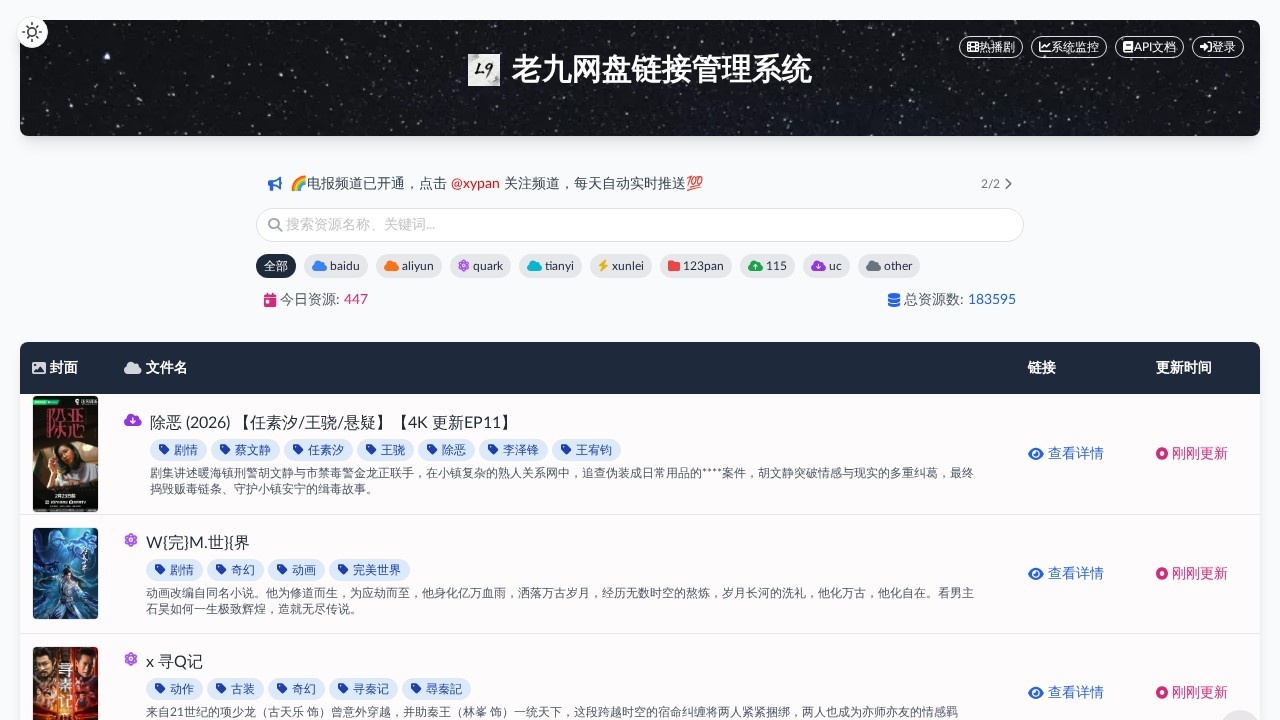Click the cloud icon in the 文件名 column header
The width and height of the screenshot is (1280, 720).
[x=133, y=368]
